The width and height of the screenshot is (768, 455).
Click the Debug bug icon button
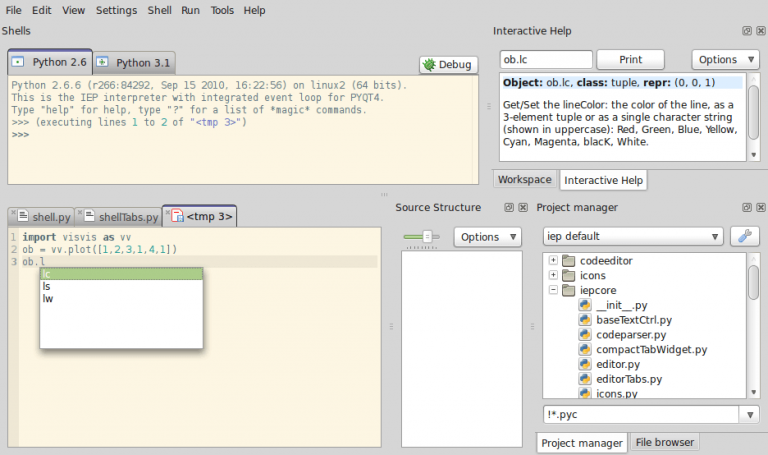click(x=447, y=64)
